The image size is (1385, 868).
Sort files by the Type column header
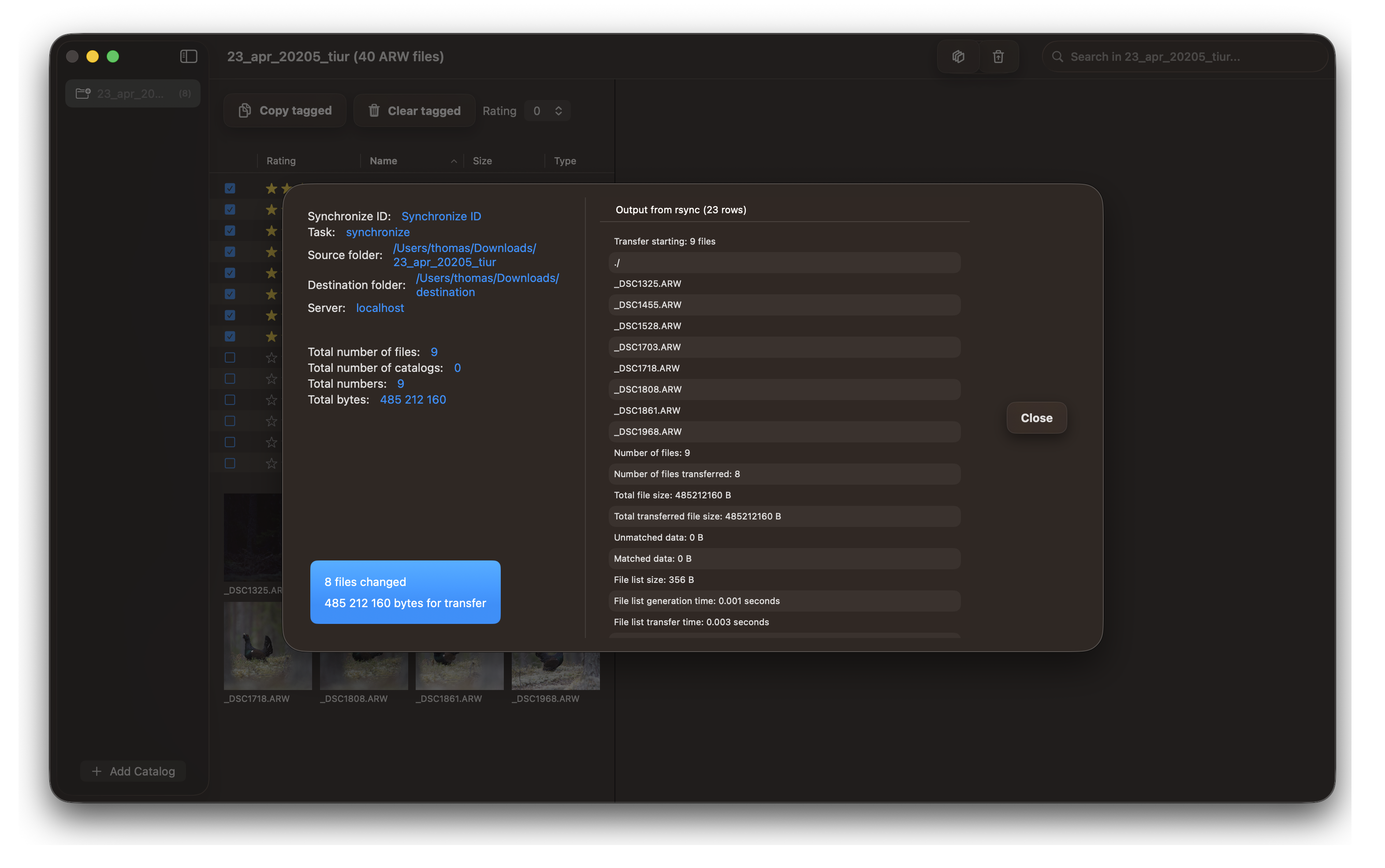click(x=565, y=161)
